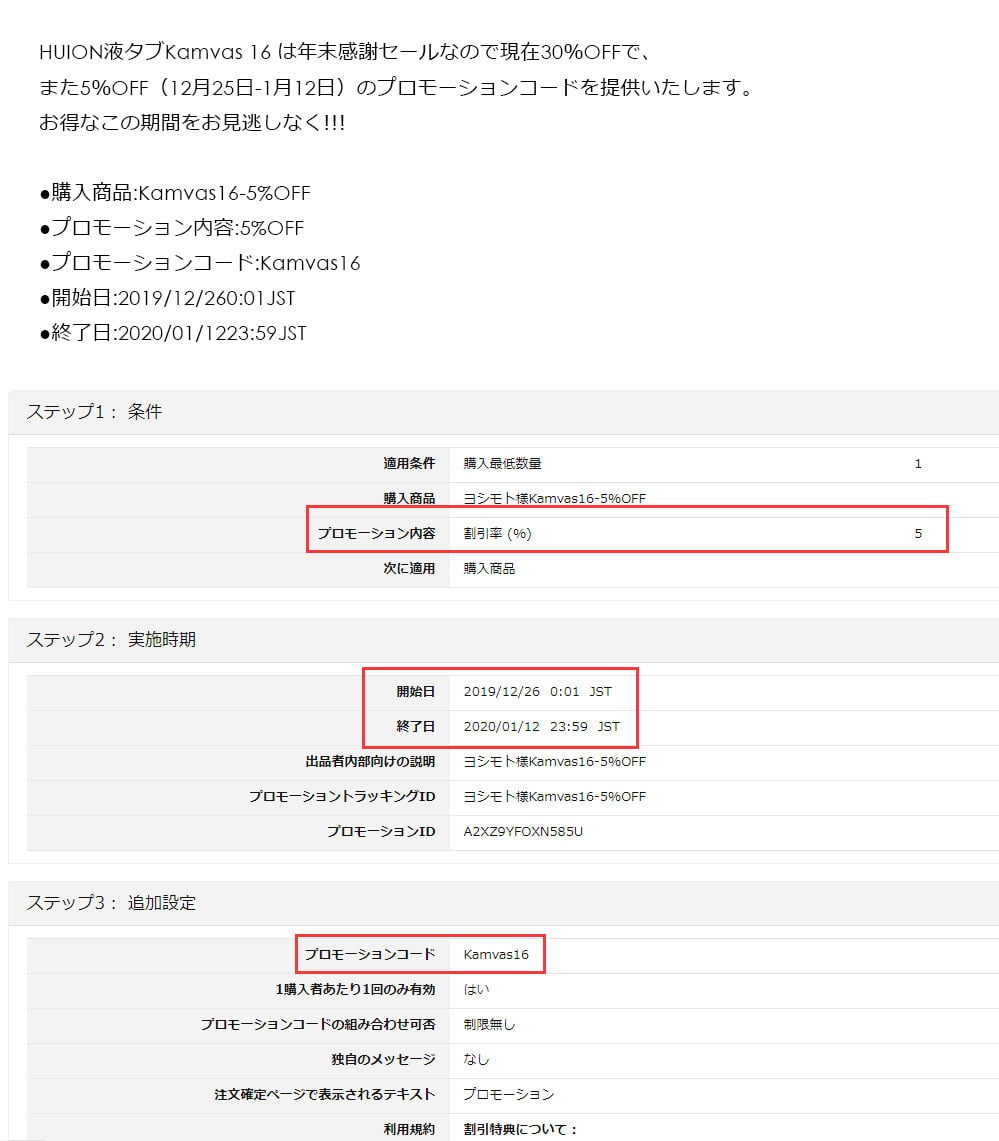The width and height of the screenshot is (999, 1141).
Task: Click the 開始日 label in Step 2 table
Action: pos(415,691)
